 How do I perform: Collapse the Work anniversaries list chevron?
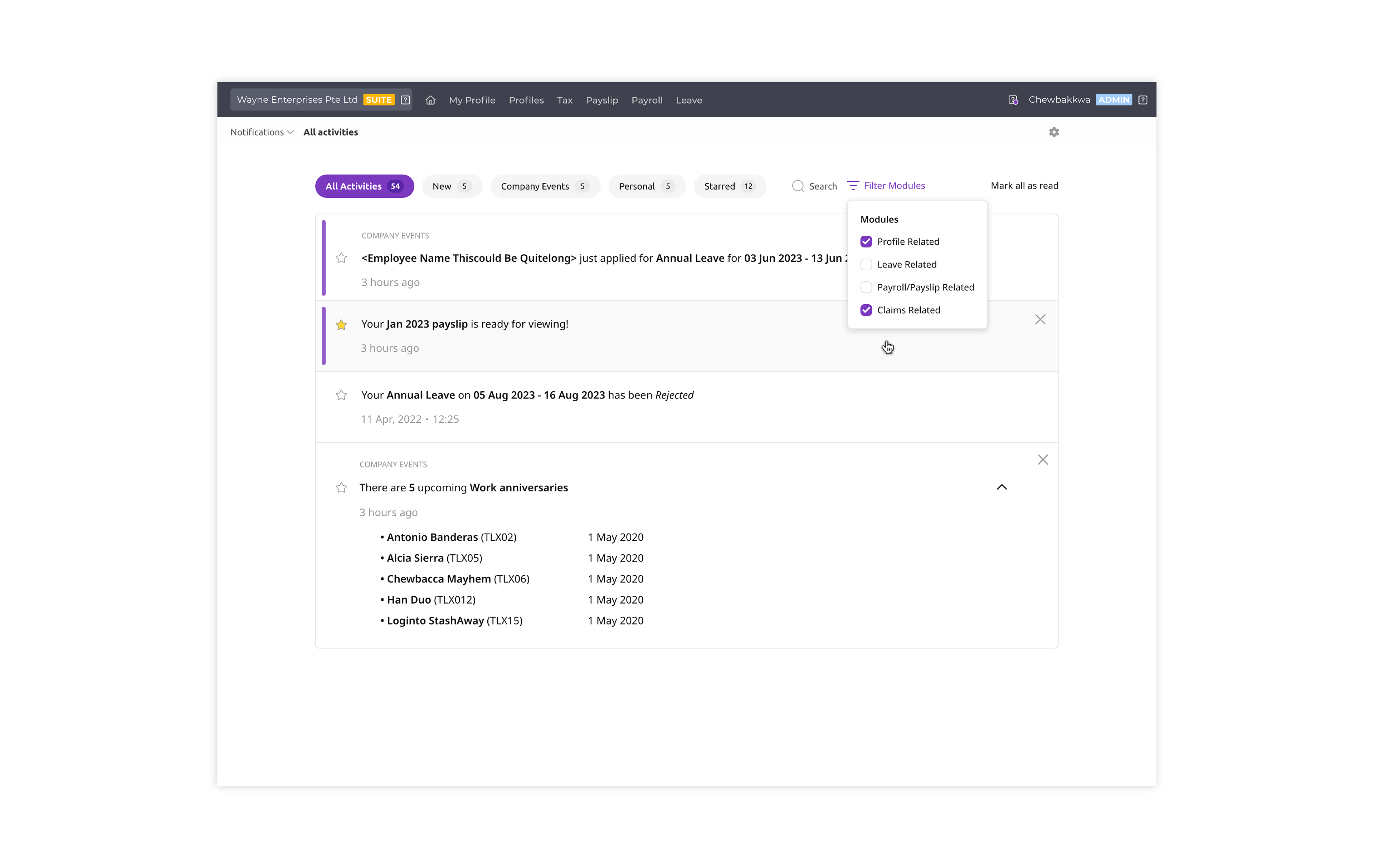pos(1002,487)
